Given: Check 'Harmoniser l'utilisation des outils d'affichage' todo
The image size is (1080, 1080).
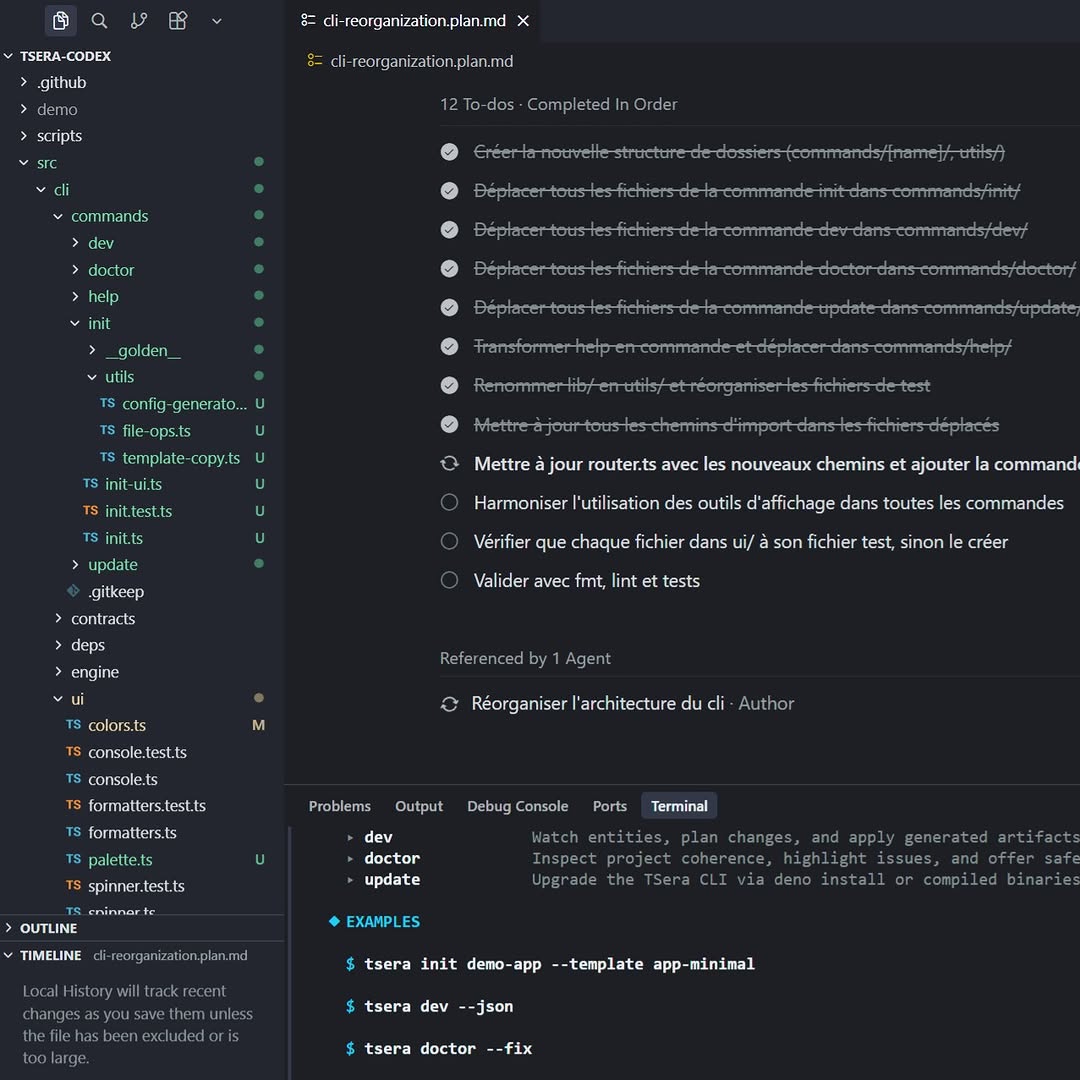Looking at the screenshot, I should (449, 503).
